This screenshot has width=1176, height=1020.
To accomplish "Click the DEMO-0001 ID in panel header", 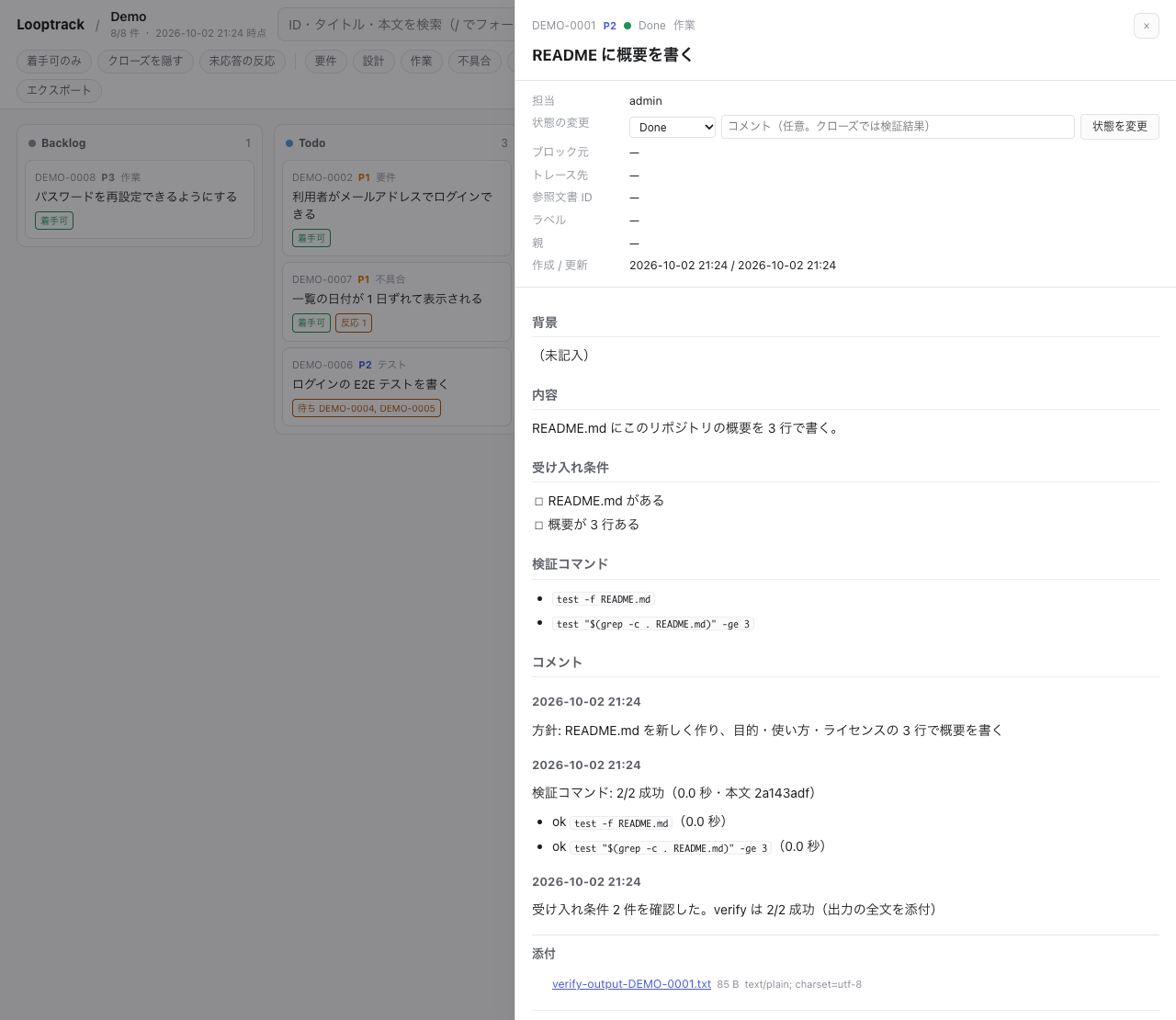I will [x=564, y=26].
